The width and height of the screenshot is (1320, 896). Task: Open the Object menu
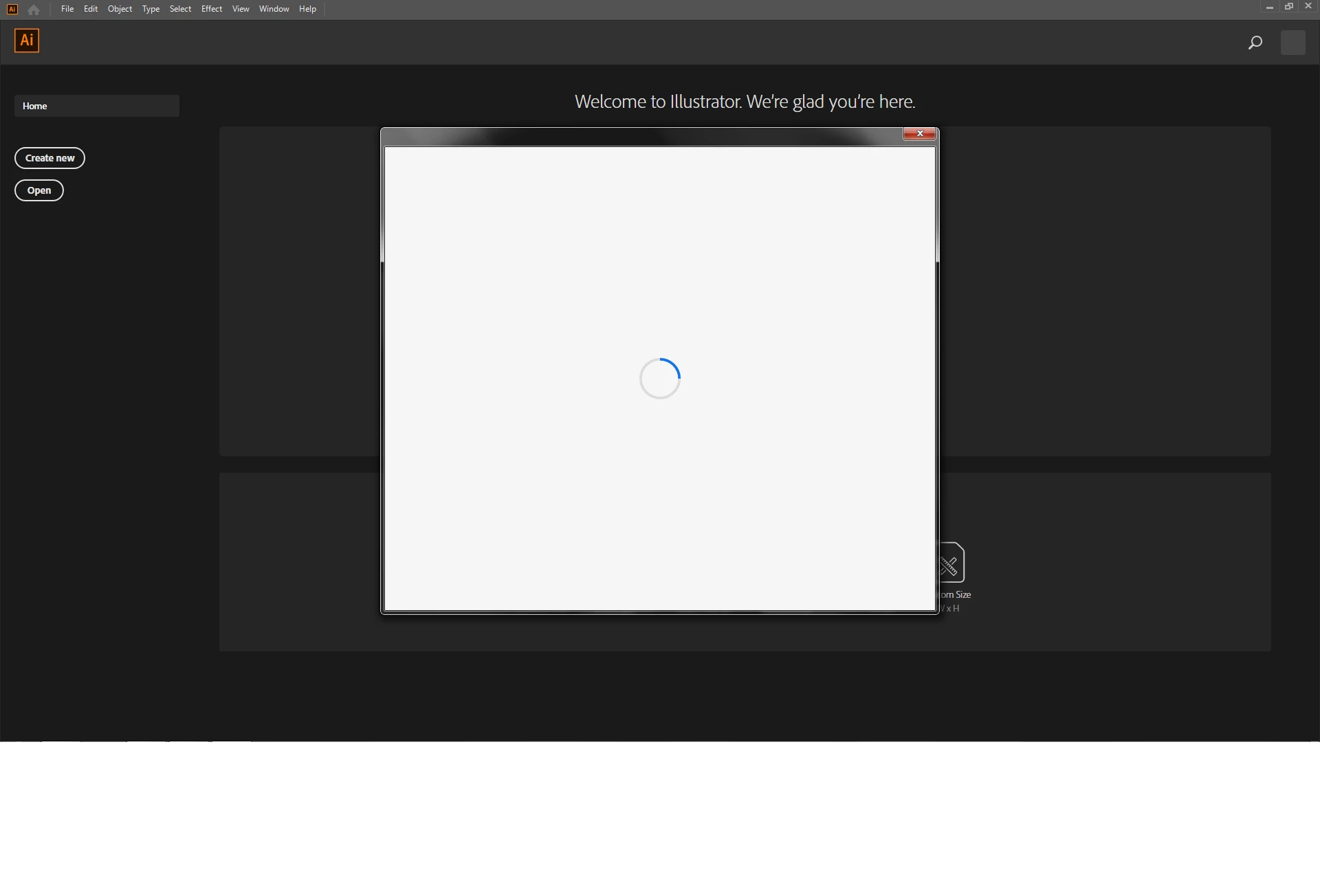pos(120,9)
